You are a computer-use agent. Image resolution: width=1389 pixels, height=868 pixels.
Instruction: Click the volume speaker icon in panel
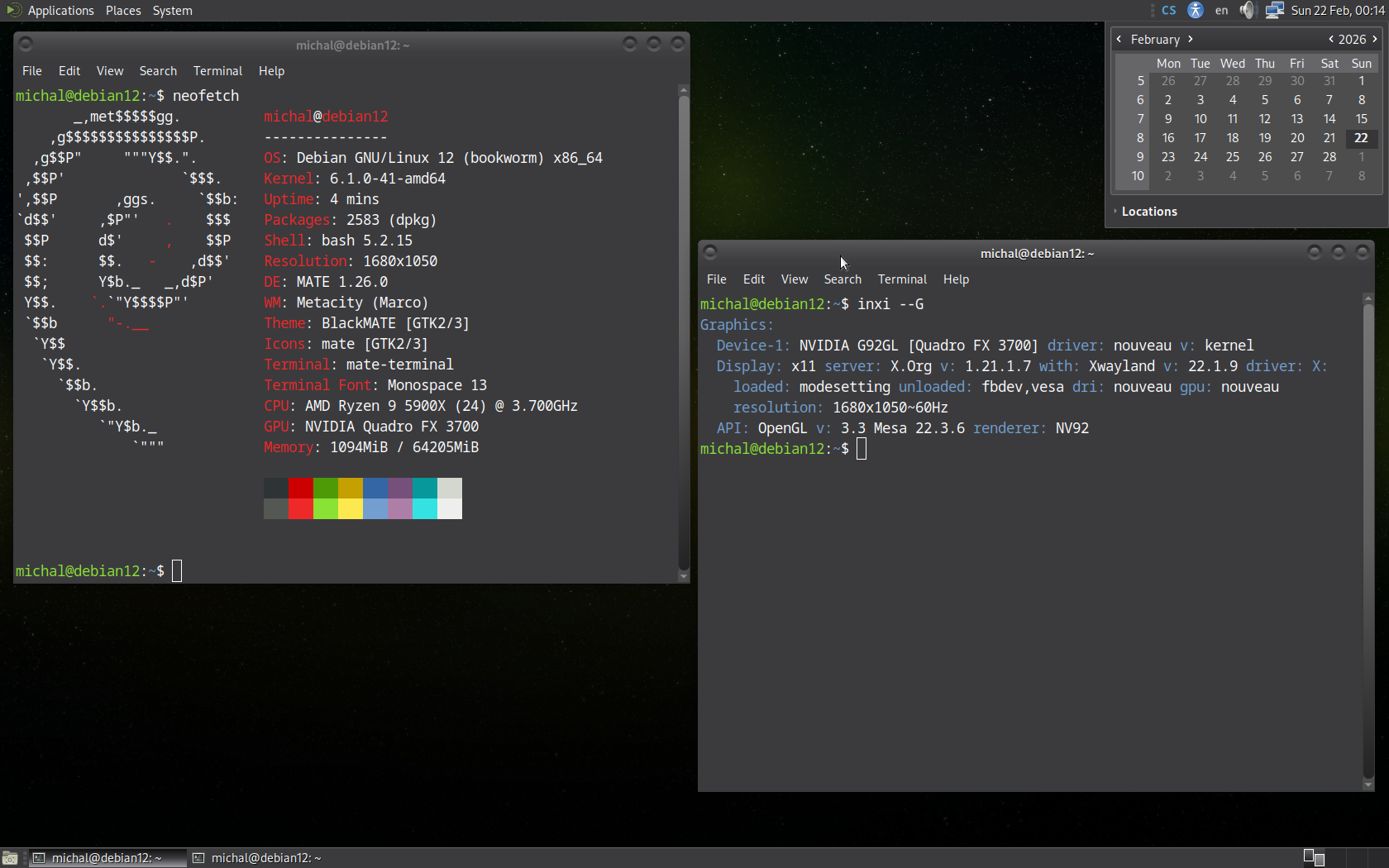point(1248,10)
